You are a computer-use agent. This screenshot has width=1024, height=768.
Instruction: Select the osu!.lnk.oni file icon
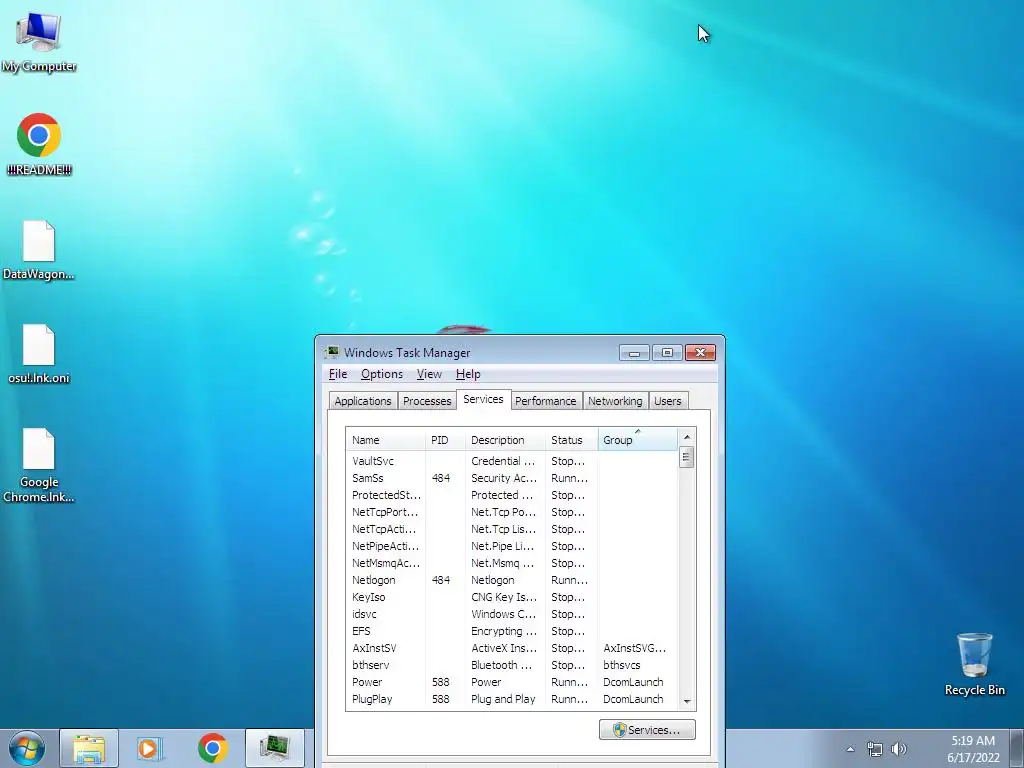point(39,353)
